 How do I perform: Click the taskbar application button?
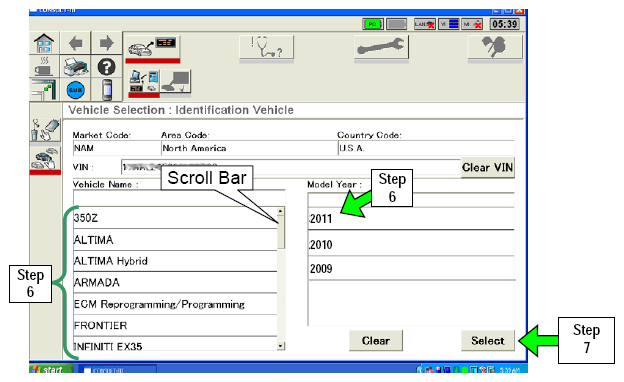coord(117,370)
